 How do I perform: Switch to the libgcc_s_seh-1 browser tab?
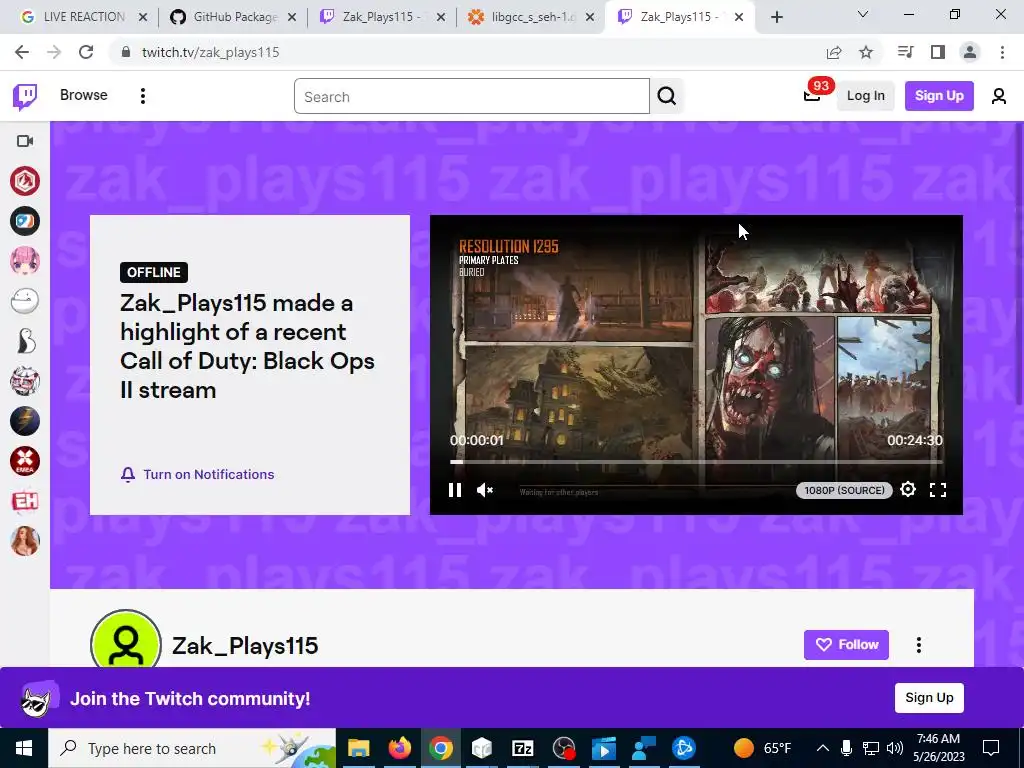[x=533, y=17]
